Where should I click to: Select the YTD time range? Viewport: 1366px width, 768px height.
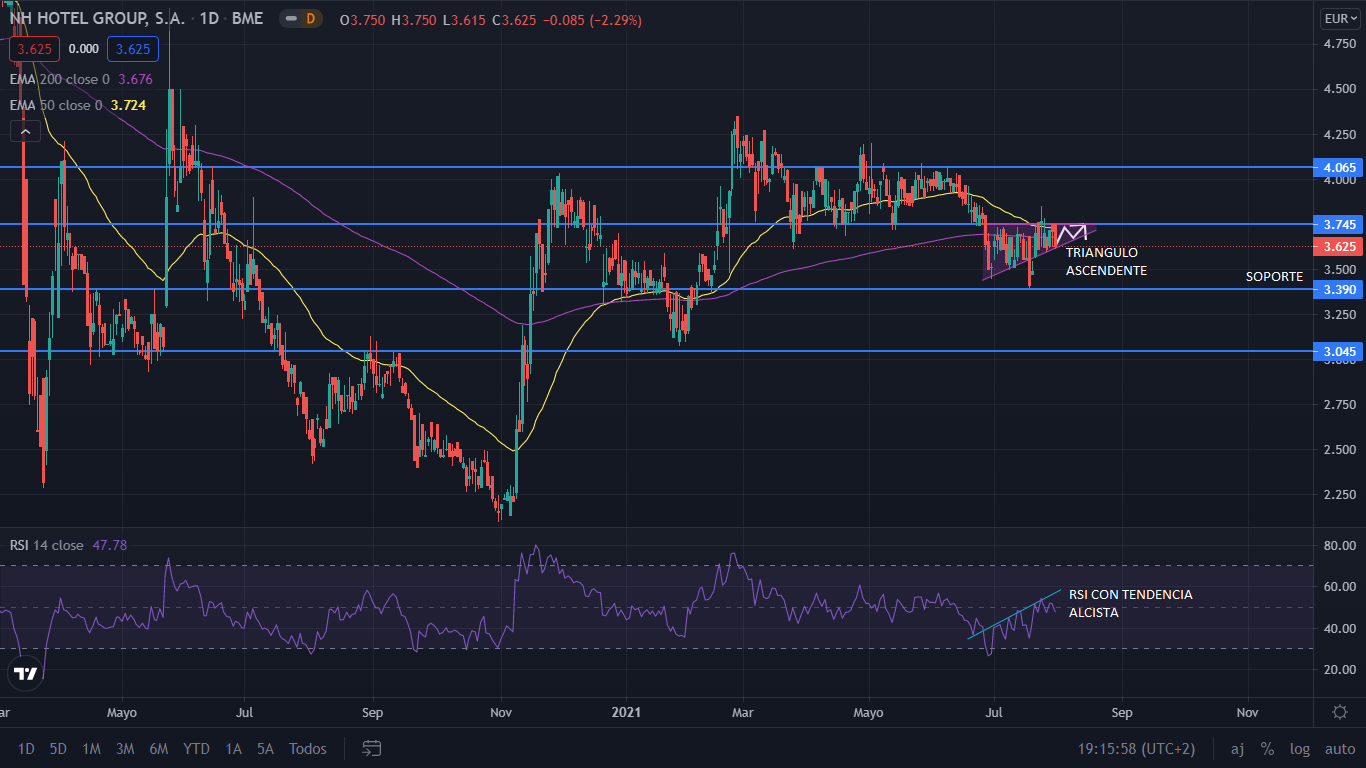196,748
